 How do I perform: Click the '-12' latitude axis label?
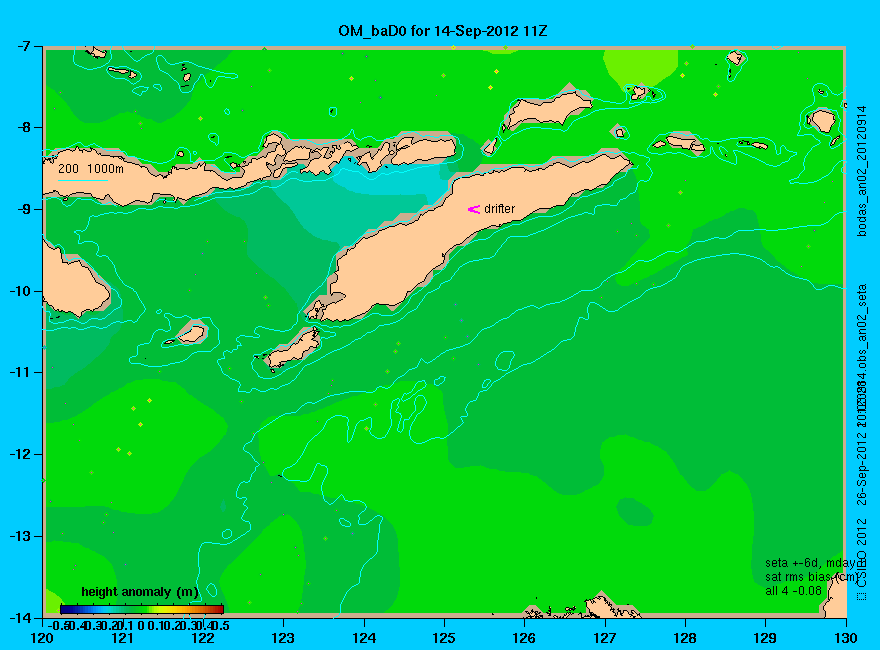22,454
